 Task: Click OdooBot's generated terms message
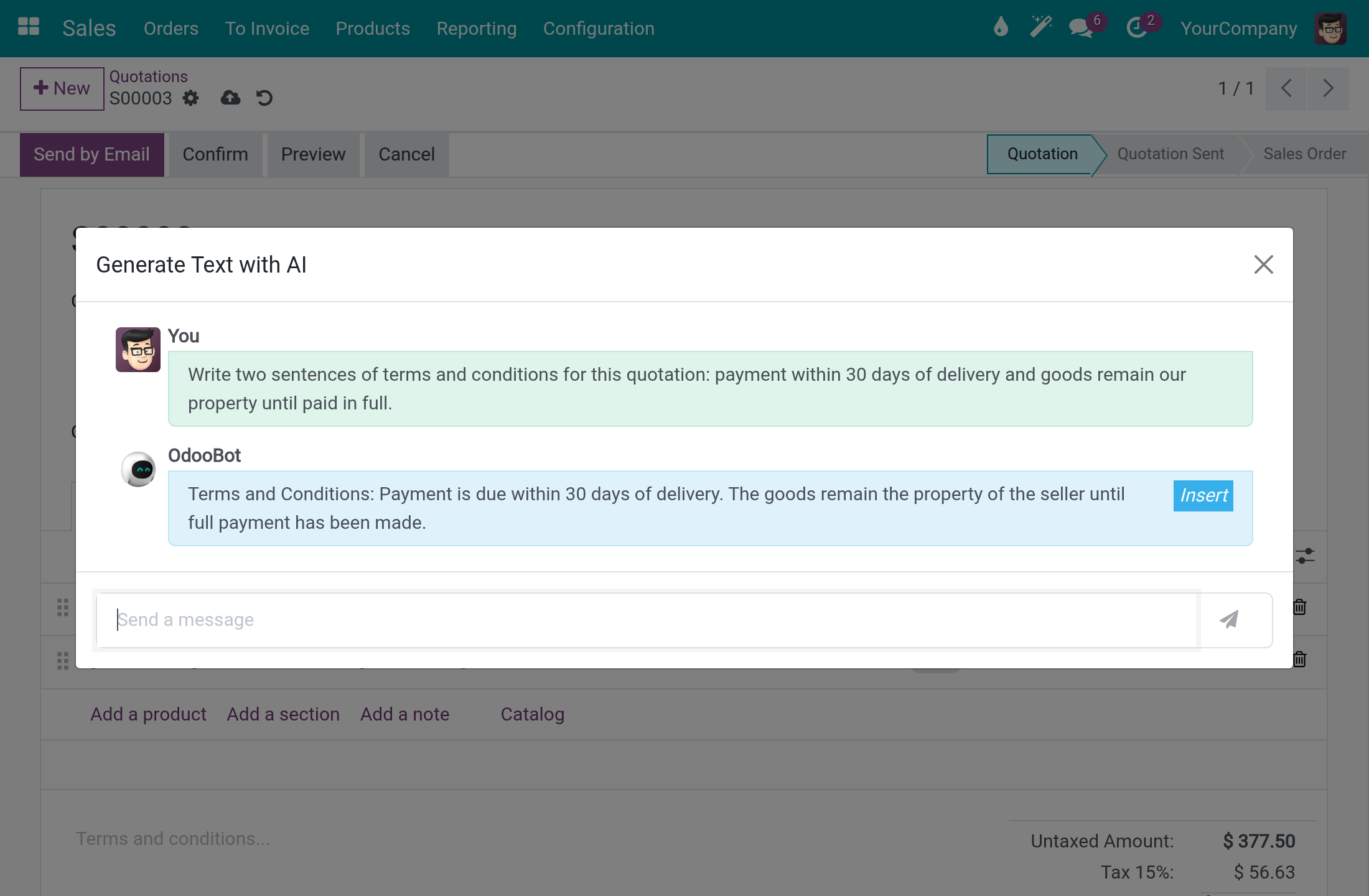(711, 508)
